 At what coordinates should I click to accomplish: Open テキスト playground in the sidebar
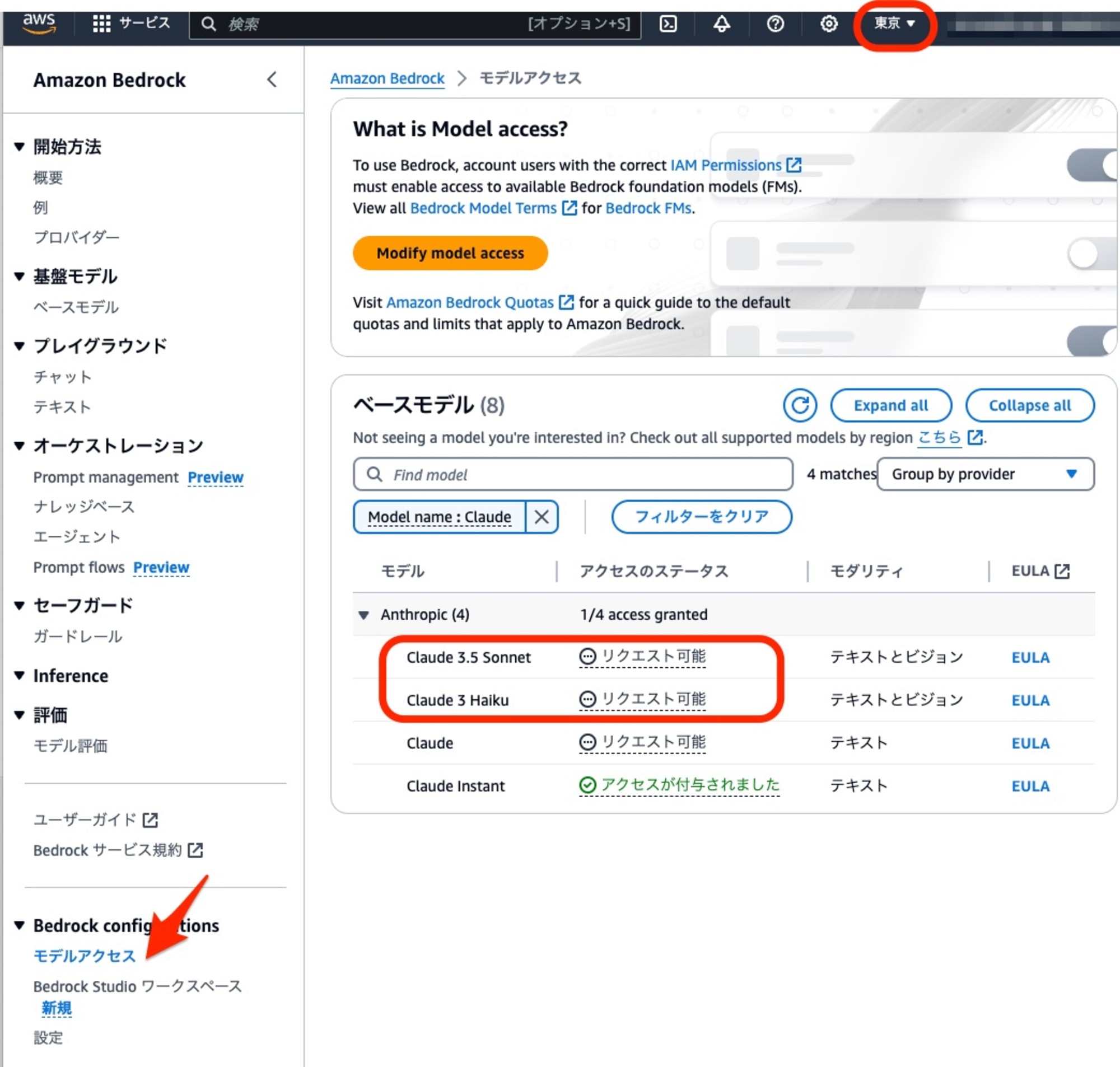pyautogui.click(x=62, y=406)
